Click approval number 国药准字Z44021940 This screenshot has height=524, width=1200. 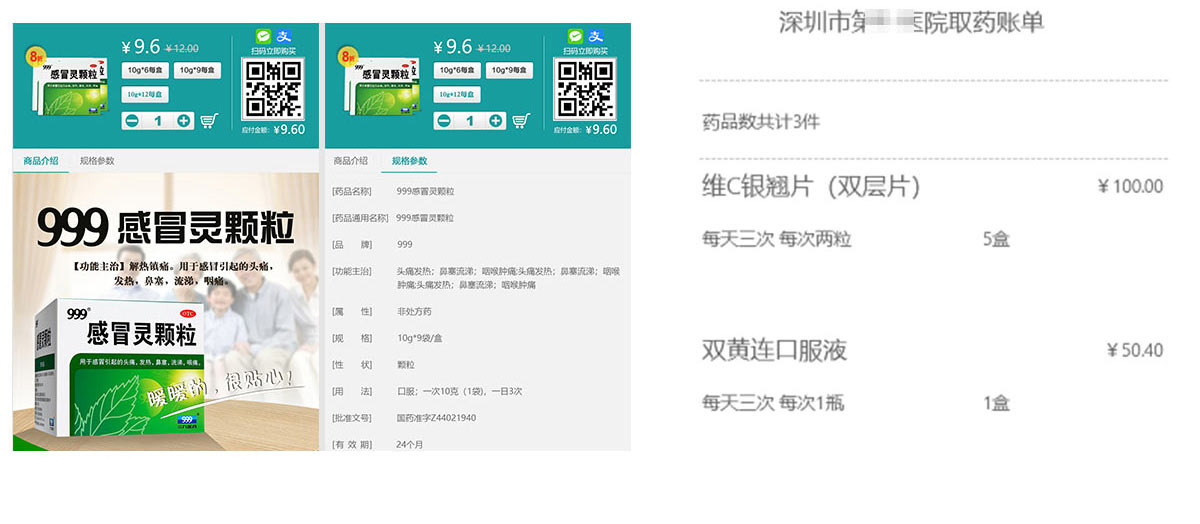tap(436, 417)
